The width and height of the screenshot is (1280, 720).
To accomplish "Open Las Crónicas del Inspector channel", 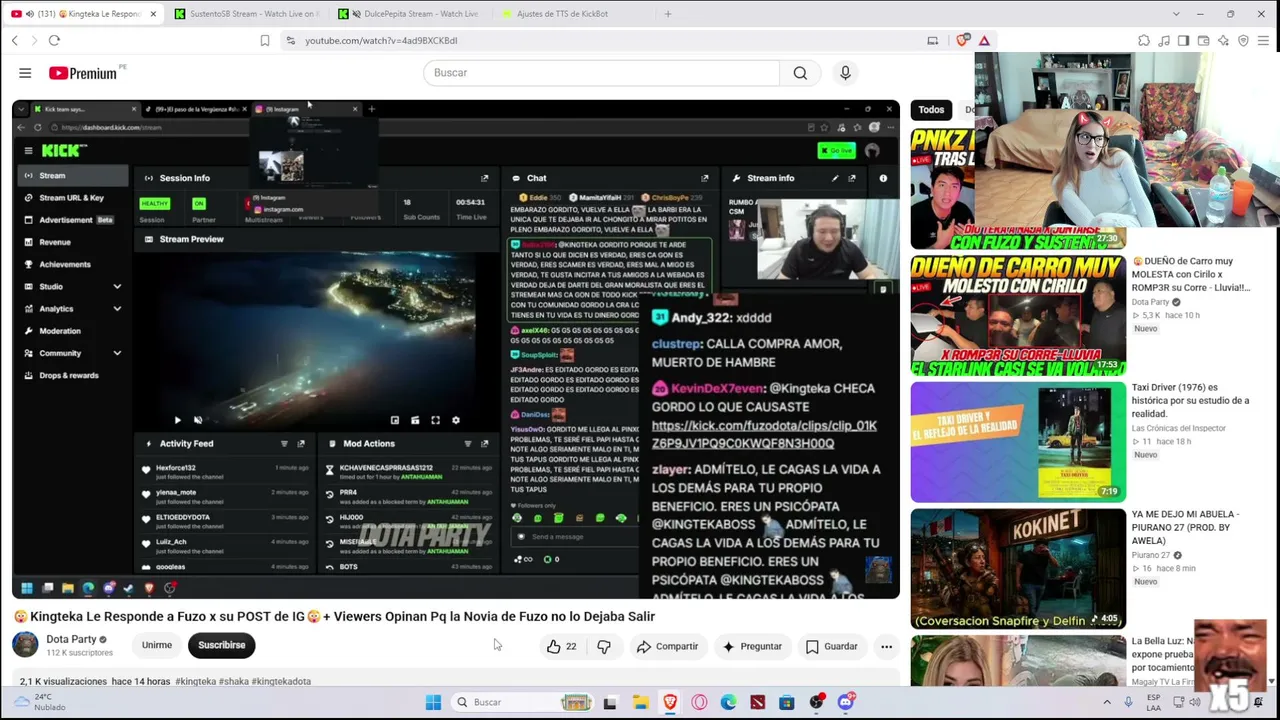I will (1178, 428).
